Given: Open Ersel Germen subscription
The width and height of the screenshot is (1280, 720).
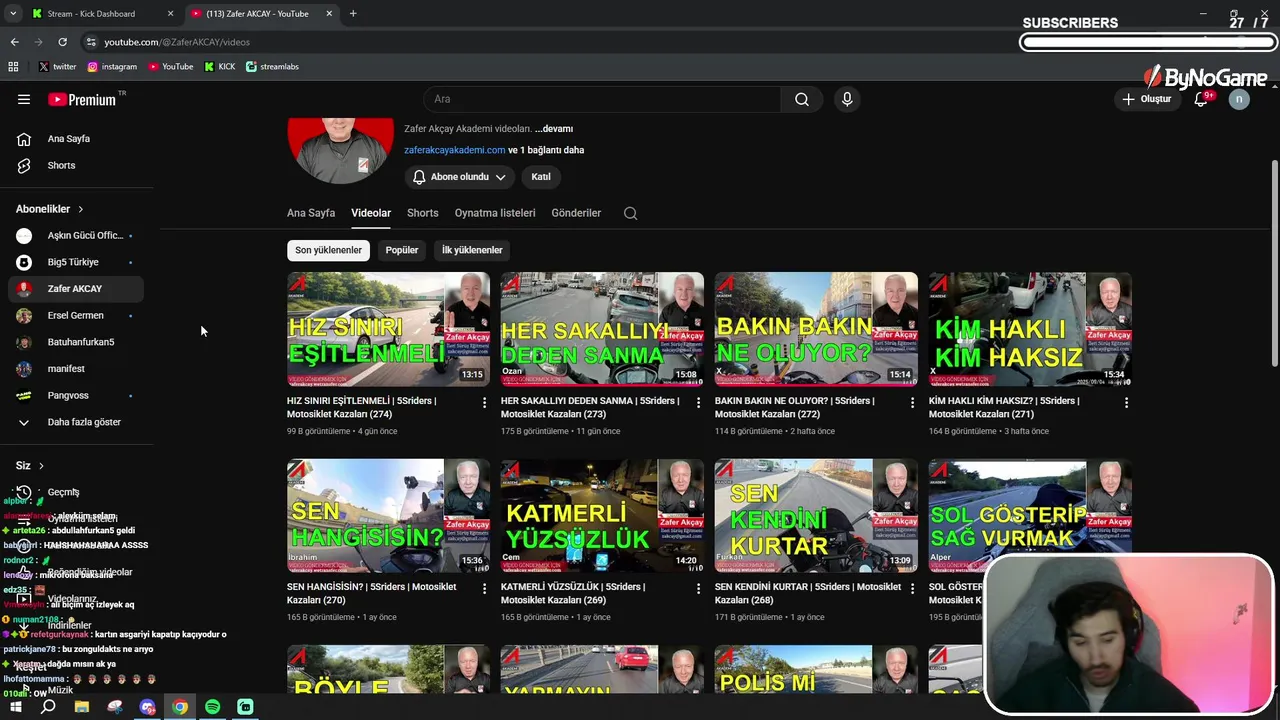Looking at the screenshot, I should 76,316.
